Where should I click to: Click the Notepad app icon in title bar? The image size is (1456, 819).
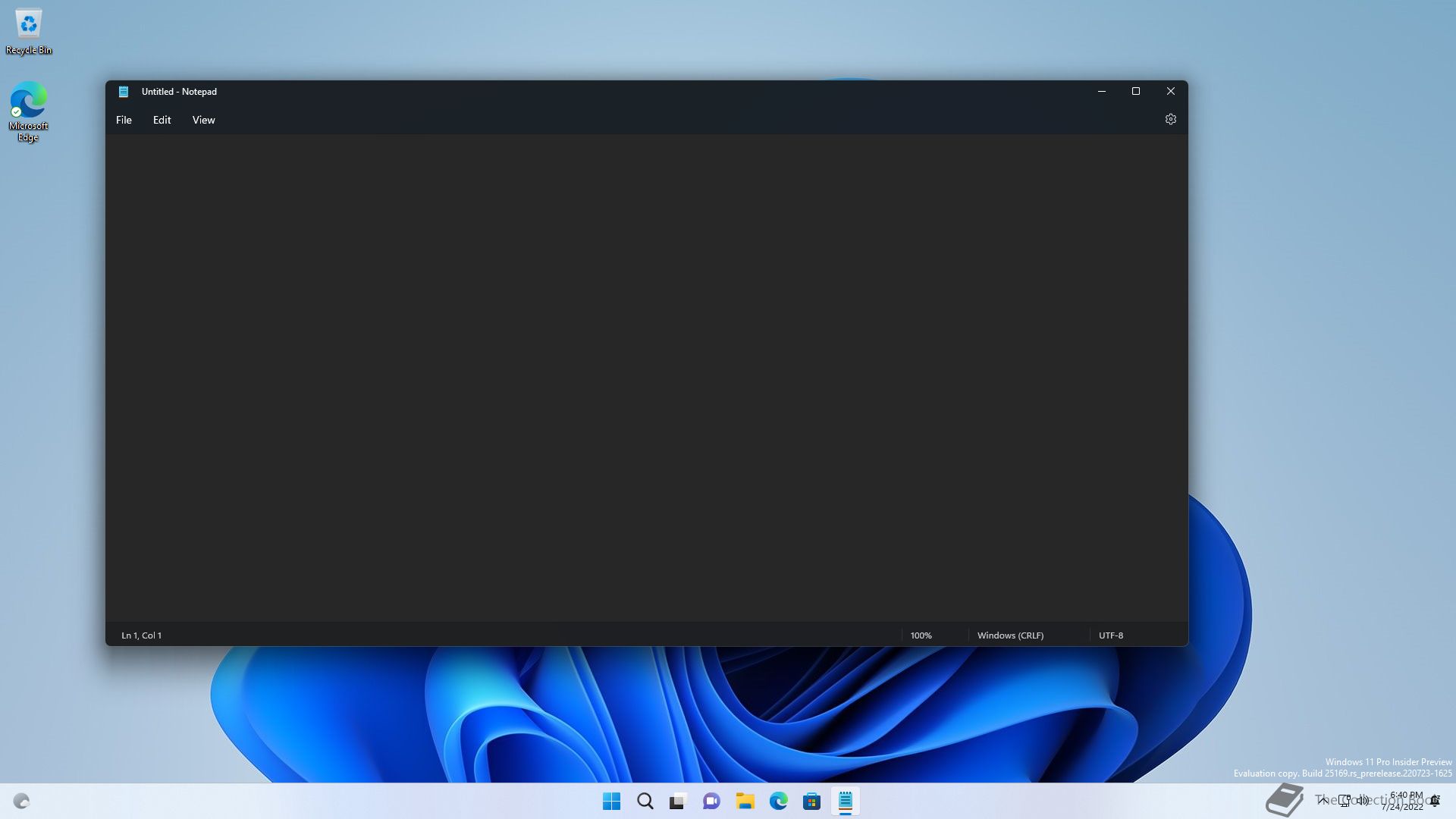[x=124, y=92]
